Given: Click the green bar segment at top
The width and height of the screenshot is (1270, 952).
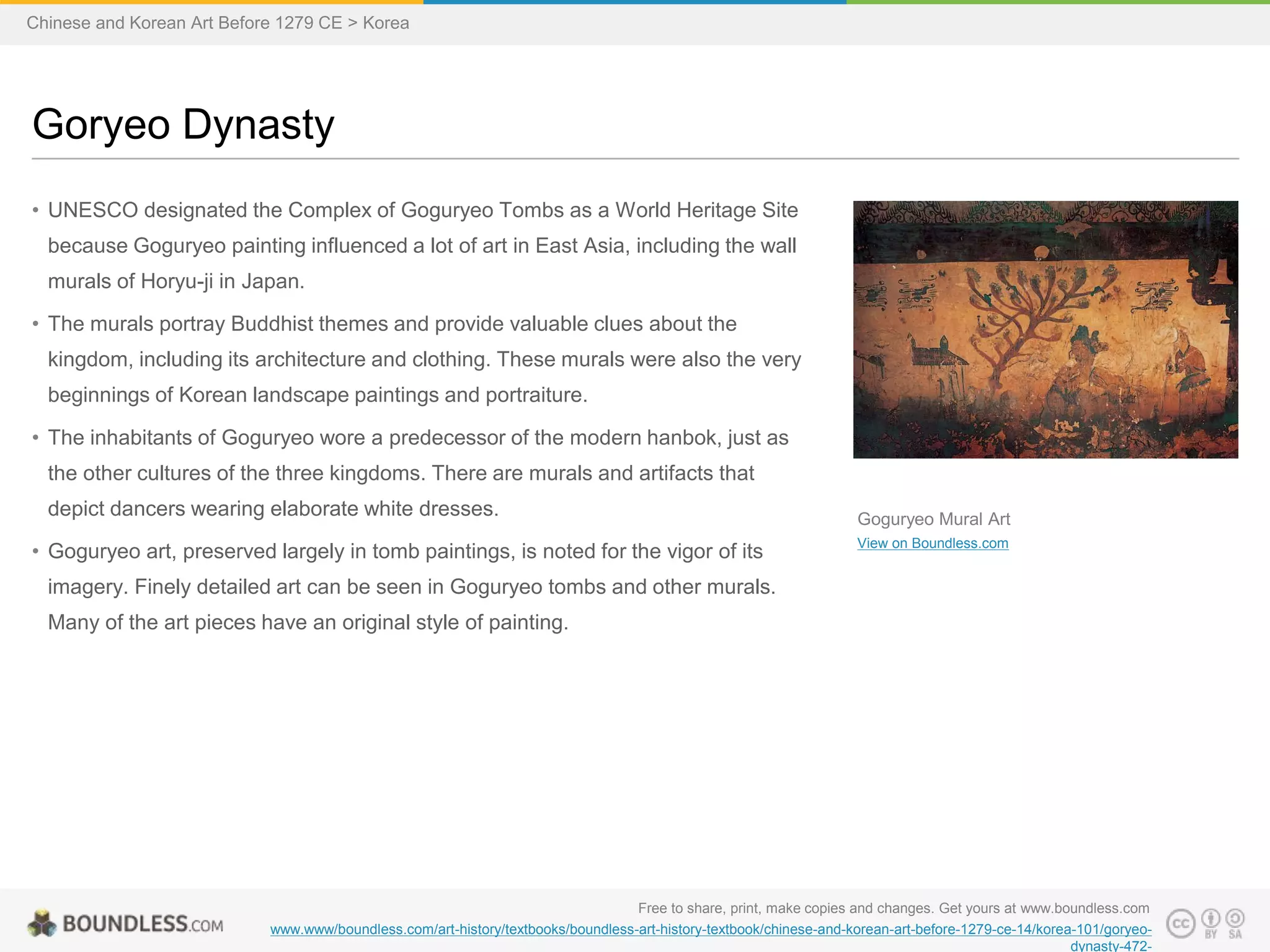Looking at the screenshot, I should (x=1058, y=2).
